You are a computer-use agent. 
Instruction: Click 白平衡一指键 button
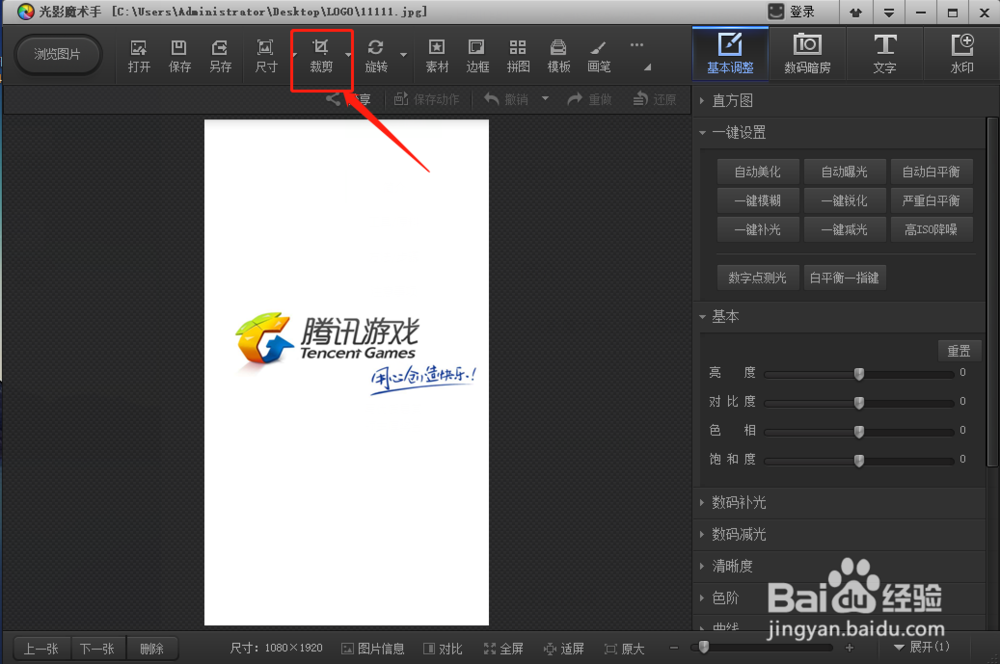pos(844,277)
